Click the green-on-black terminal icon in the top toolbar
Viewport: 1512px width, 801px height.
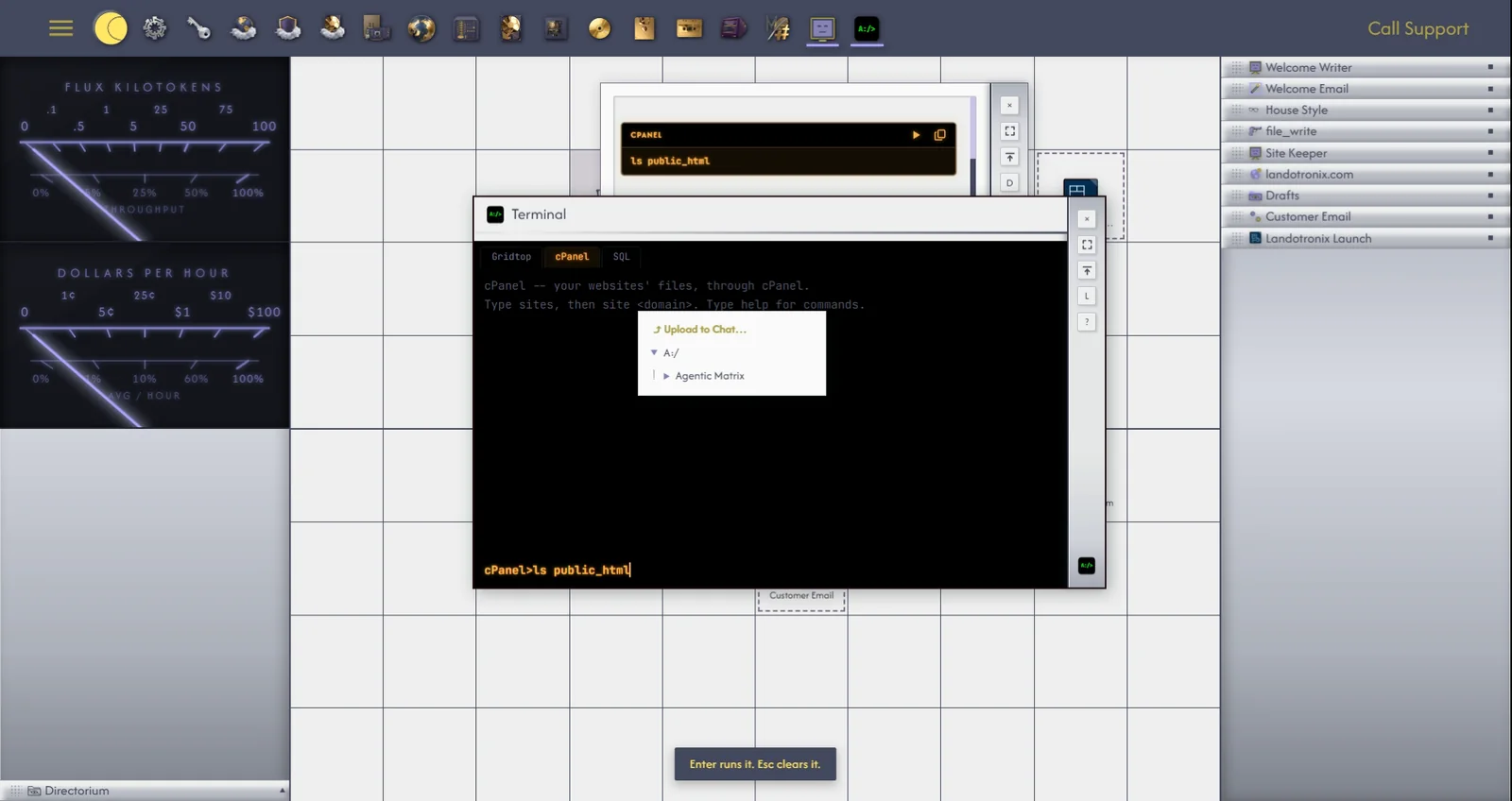pos(867,28)
